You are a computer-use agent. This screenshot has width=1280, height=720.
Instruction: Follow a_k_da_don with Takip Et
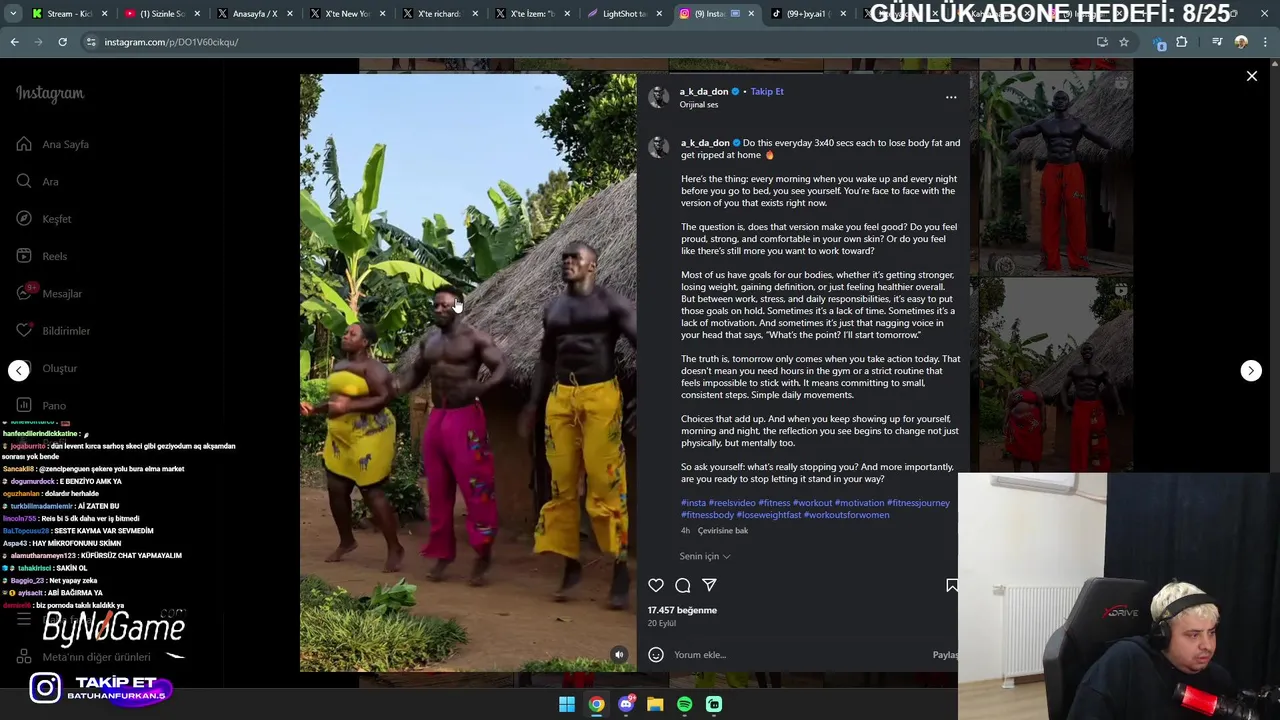767,91
